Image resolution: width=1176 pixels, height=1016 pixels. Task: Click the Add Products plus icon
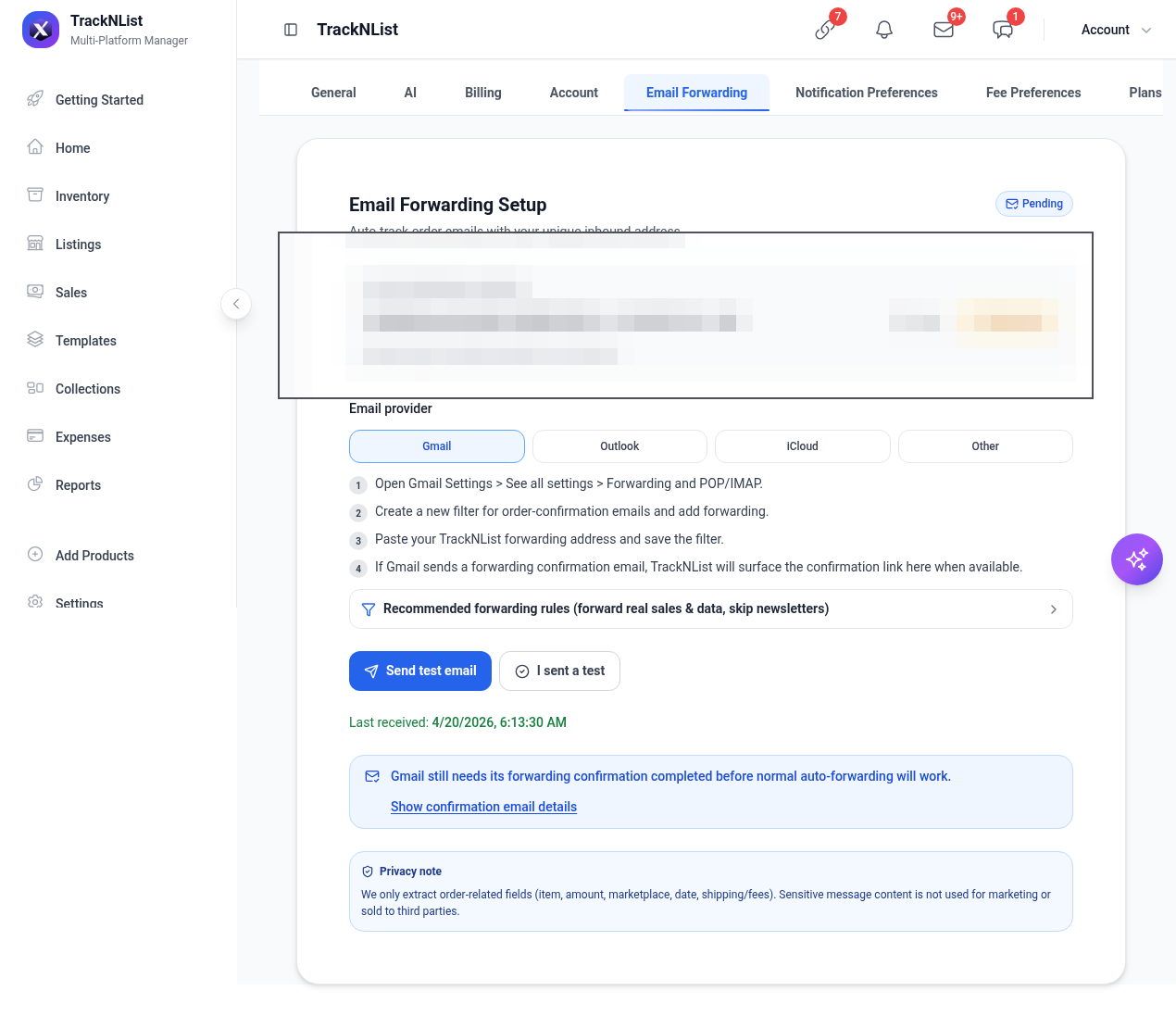tap(35, 555)
